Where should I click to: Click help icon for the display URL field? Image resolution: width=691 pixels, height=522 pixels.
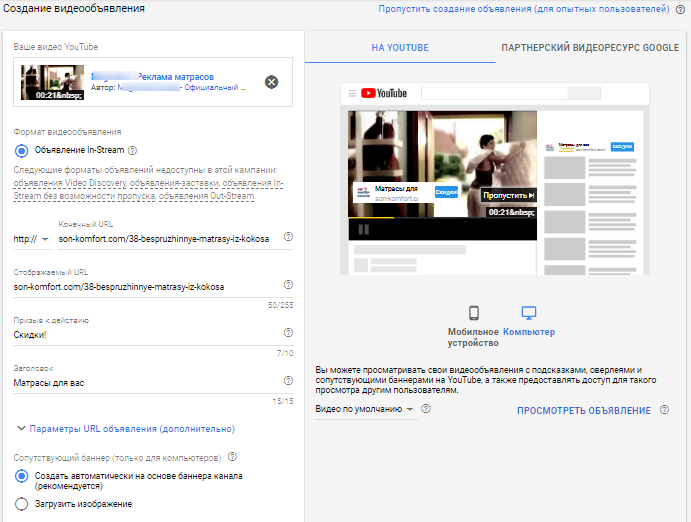[288, 285]
